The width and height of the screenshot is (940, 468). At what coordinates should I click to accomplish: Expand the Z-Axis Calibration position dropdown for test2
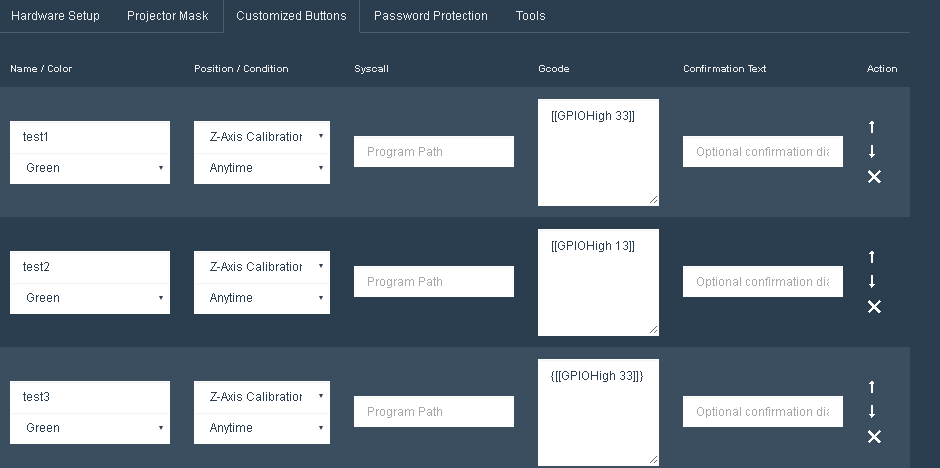[x=262, y=267]
